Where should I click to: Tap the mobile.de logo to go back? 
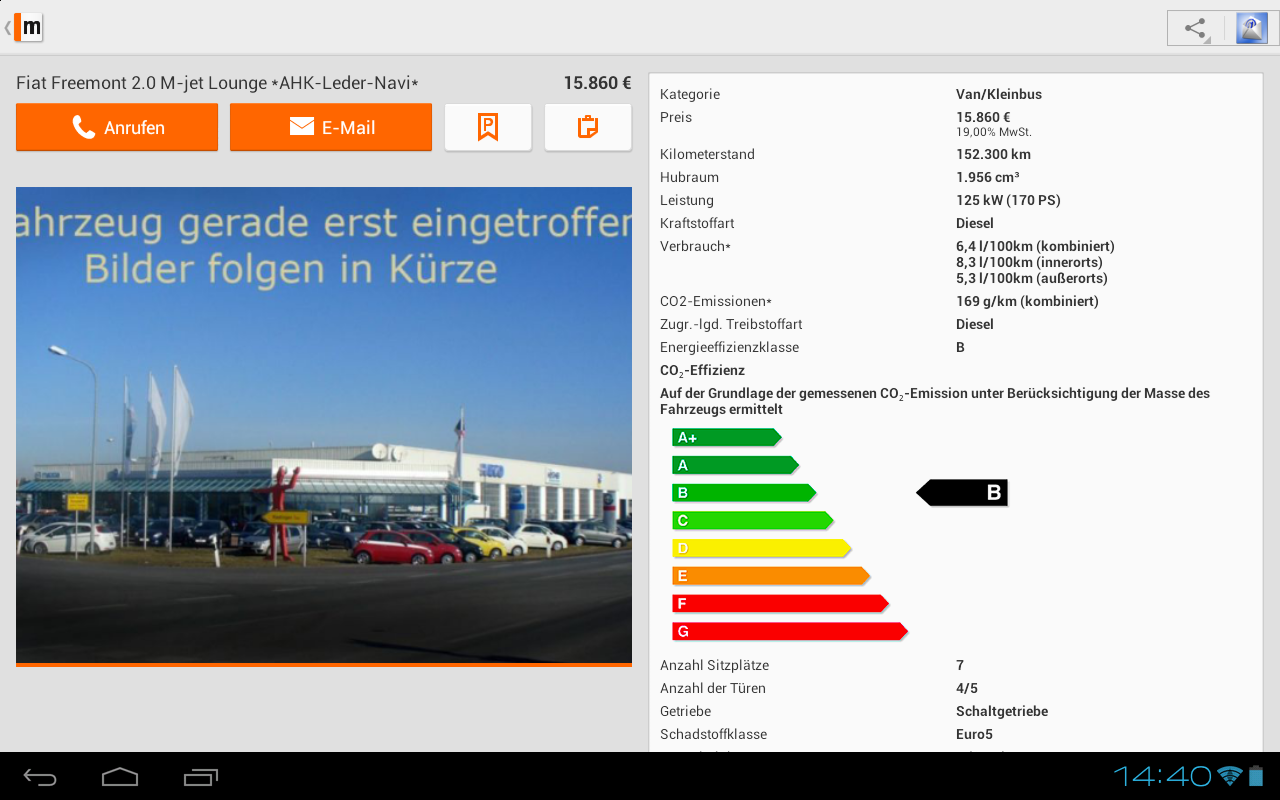pyautogui.click(x=27, y=27)
